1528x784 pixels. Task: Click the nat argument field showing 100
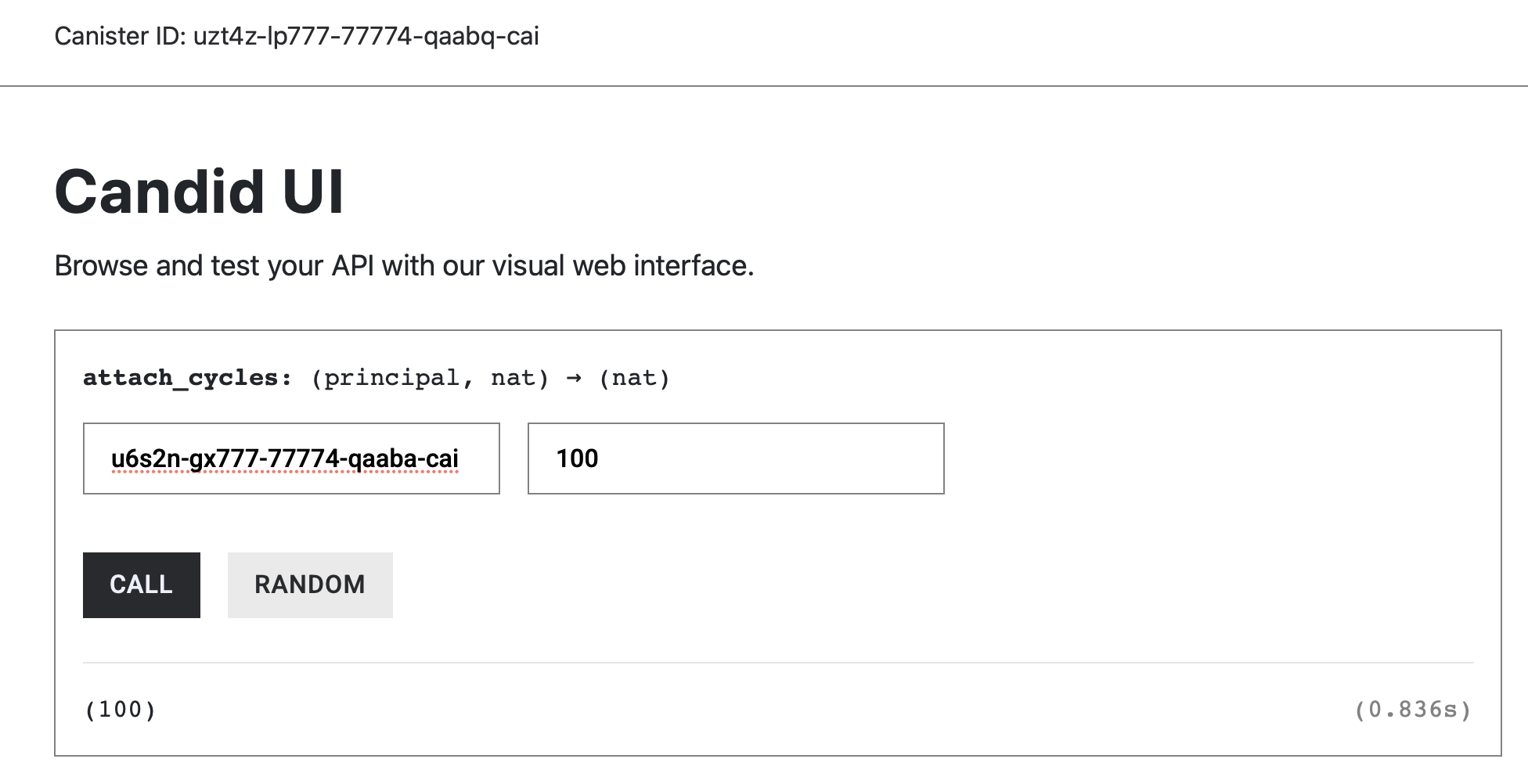734,459
